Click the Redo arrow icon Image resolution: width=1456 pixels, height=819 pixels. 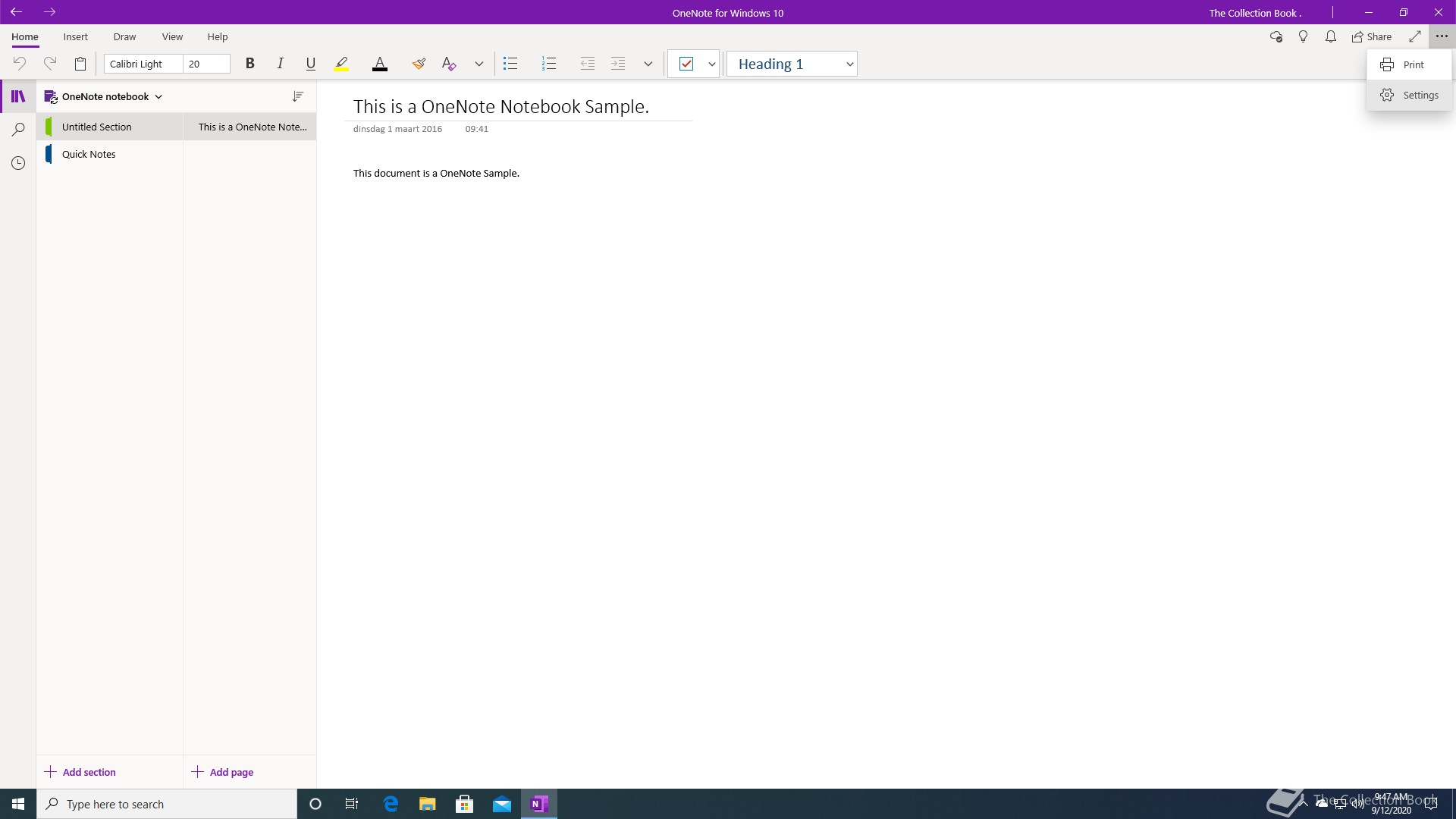(50, 64)
